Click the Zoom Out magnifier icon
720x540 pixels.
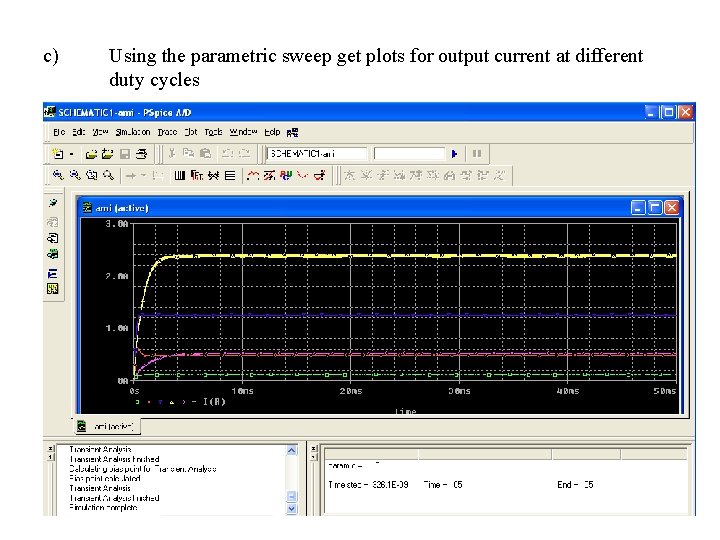click(75, 175)
